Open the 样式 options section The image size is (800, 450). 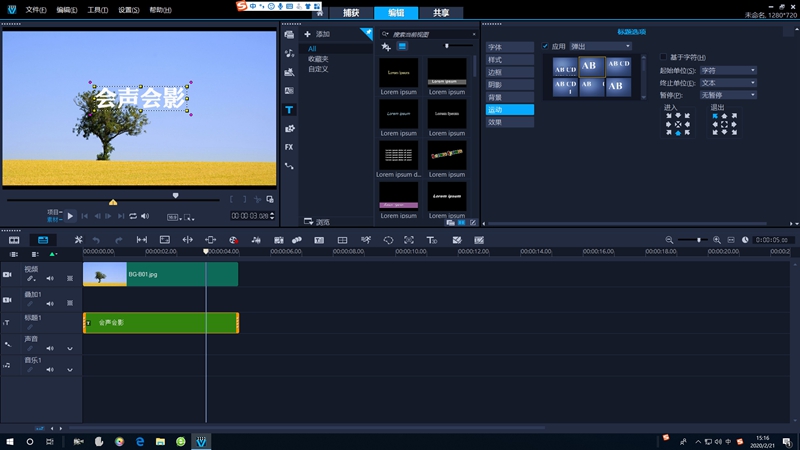[x=510, y=60]
